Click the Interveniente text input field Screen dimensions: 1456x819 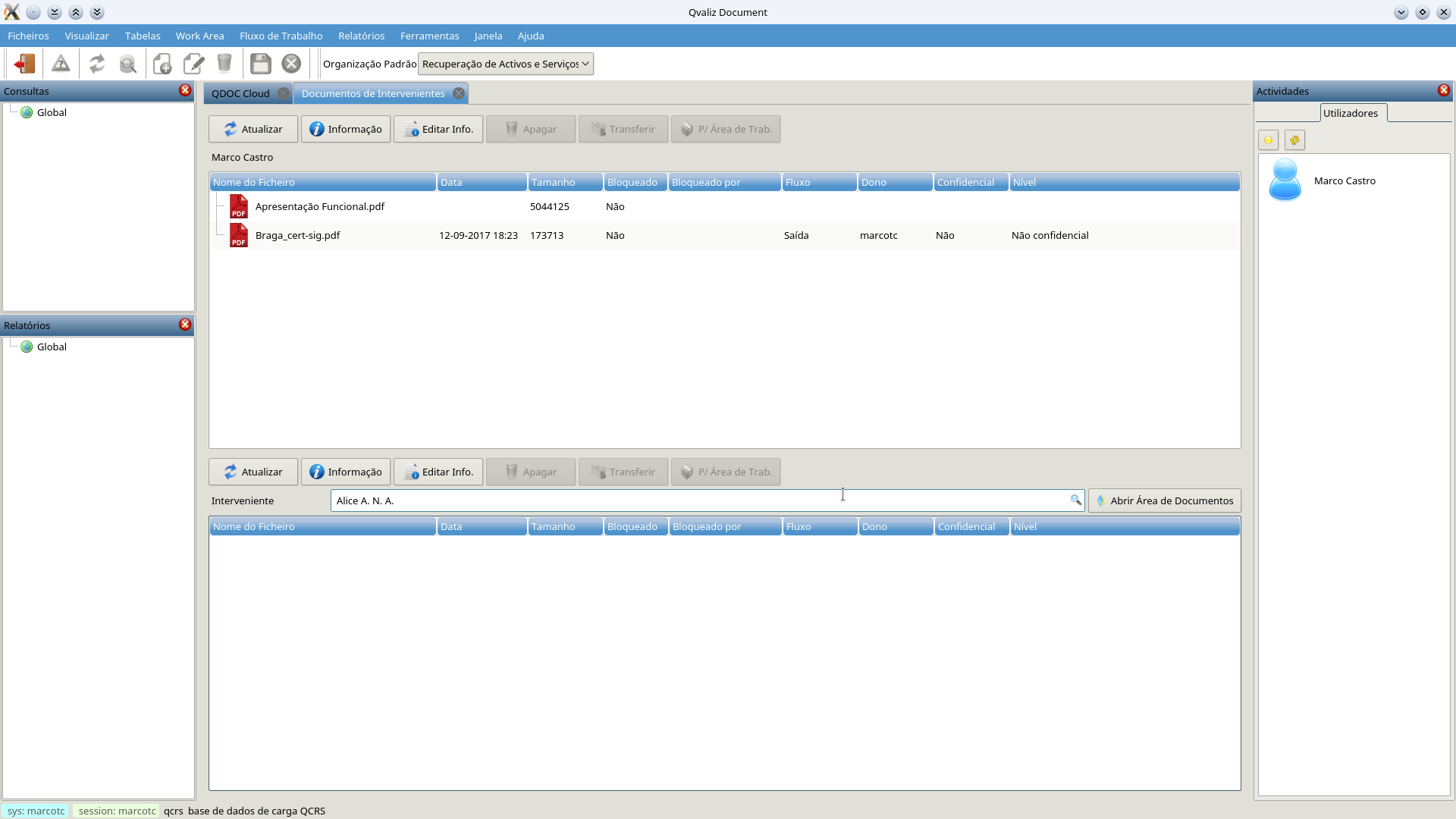682,500
